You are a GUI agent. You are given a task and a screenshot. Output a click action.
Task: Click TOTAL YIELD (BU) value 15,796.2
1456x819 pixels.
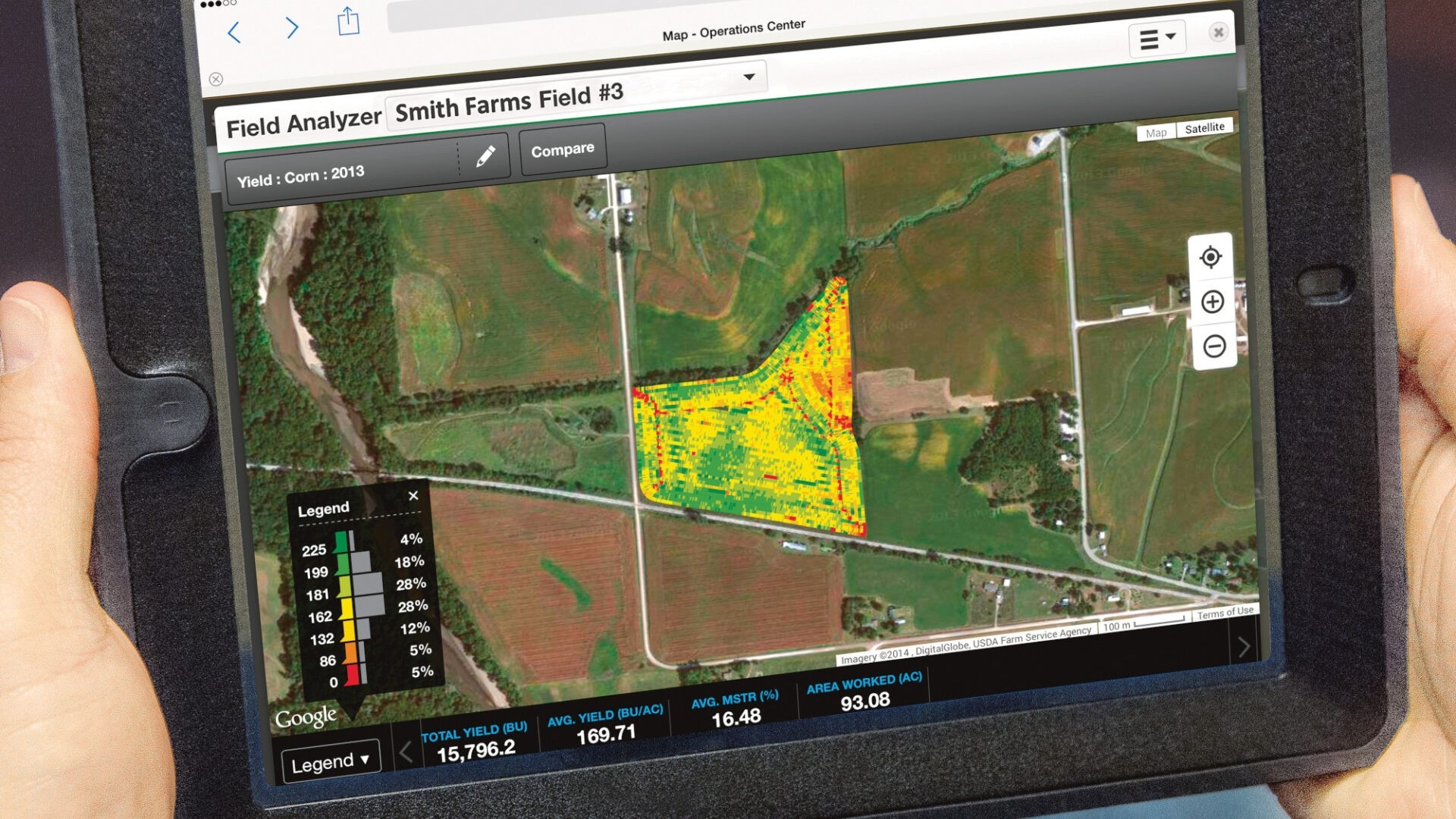tap(475, 752)
